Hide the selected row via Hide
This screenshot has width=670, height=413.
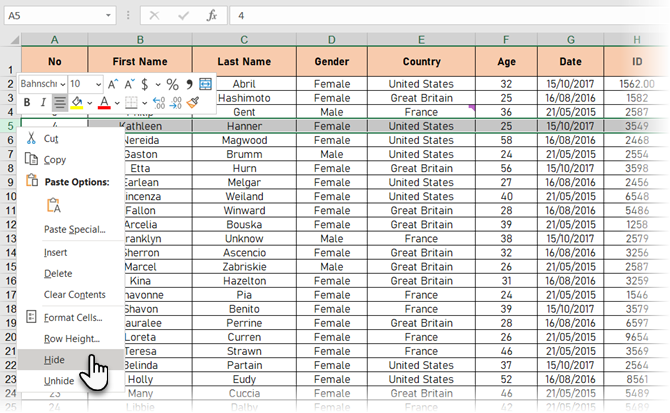[71, 360]
